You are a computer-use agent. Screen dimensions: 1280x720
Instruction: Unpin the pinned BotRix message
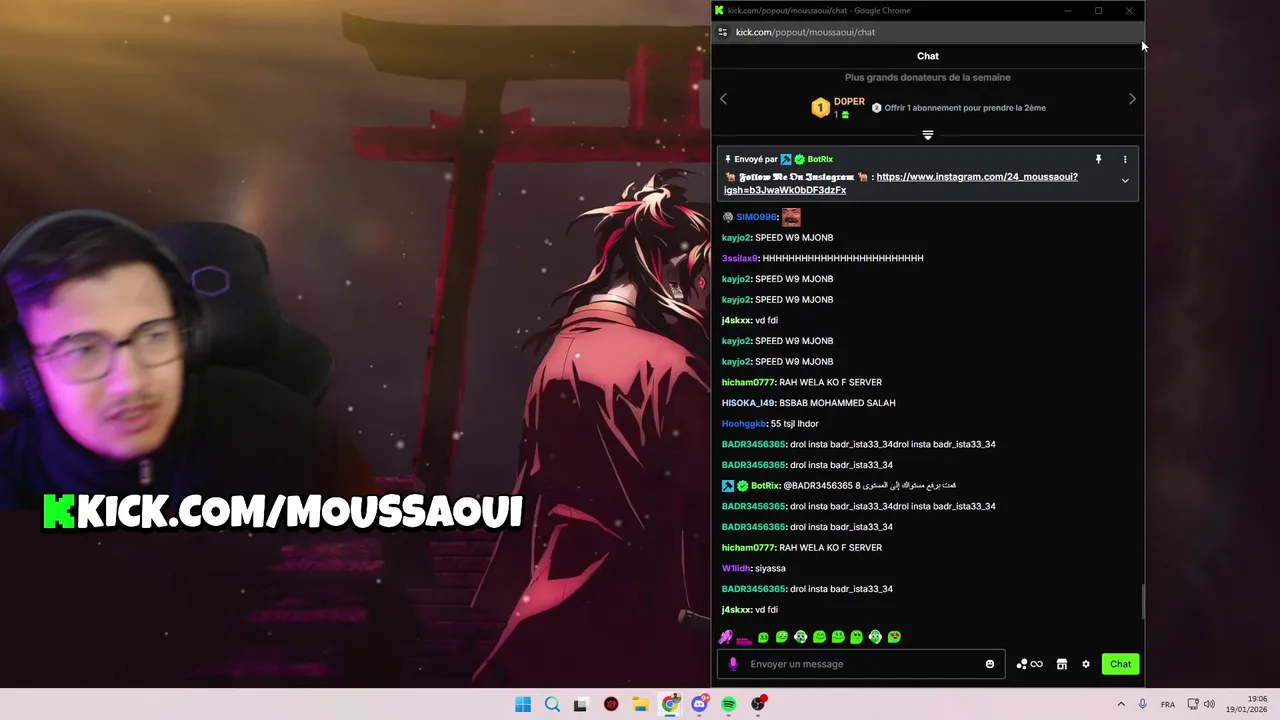(x=1098, y=159)
